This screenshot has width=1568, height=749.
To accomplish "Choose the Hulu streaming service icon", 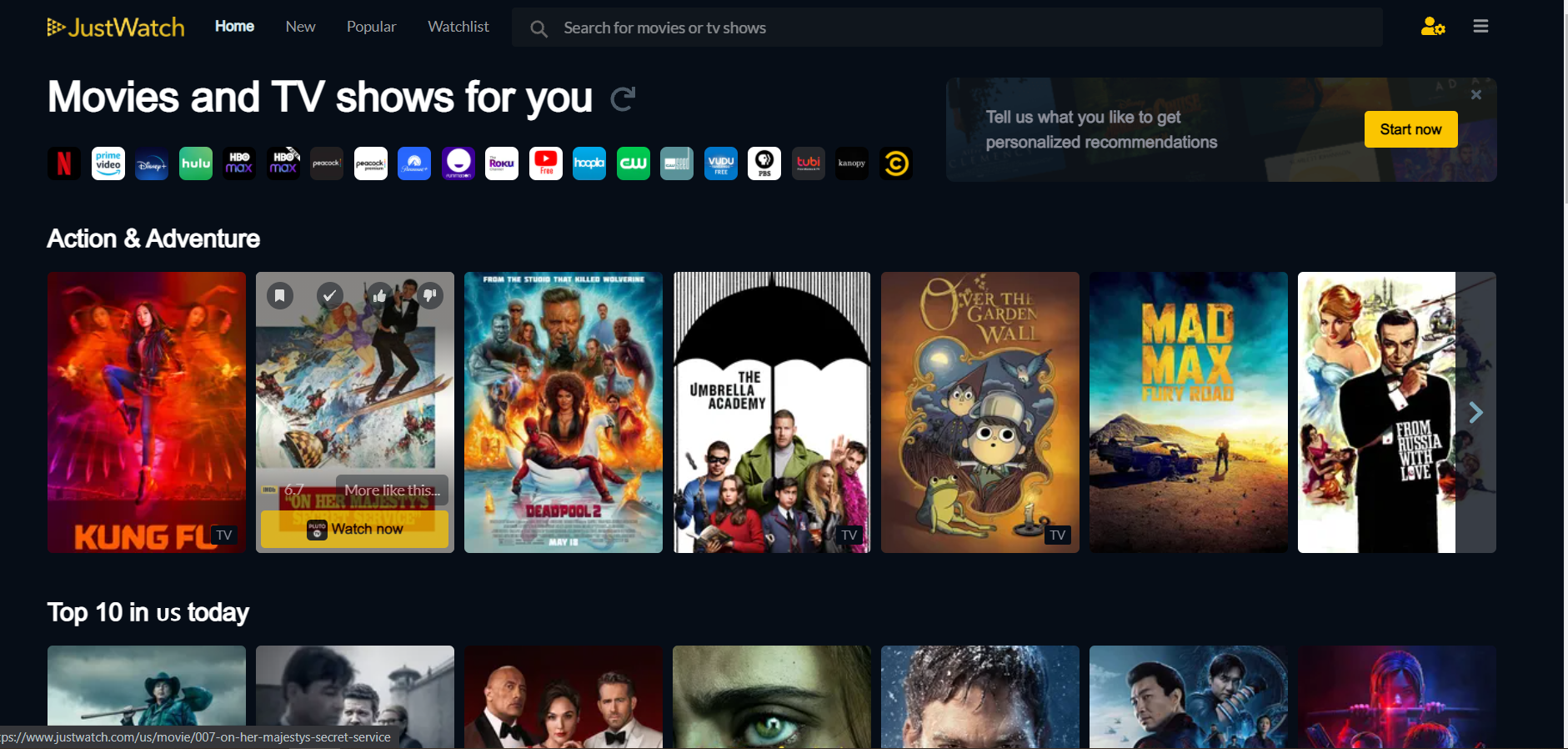I will [x=196, y=163].
